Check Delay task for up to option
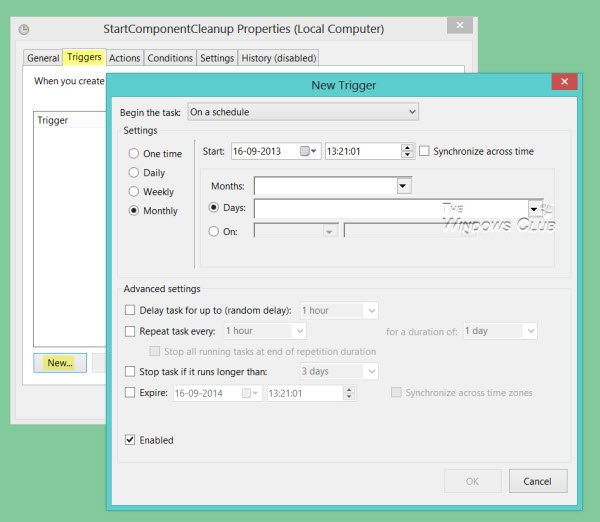The height and width of the screenshot is (522, 600). [x=130, y=311]
